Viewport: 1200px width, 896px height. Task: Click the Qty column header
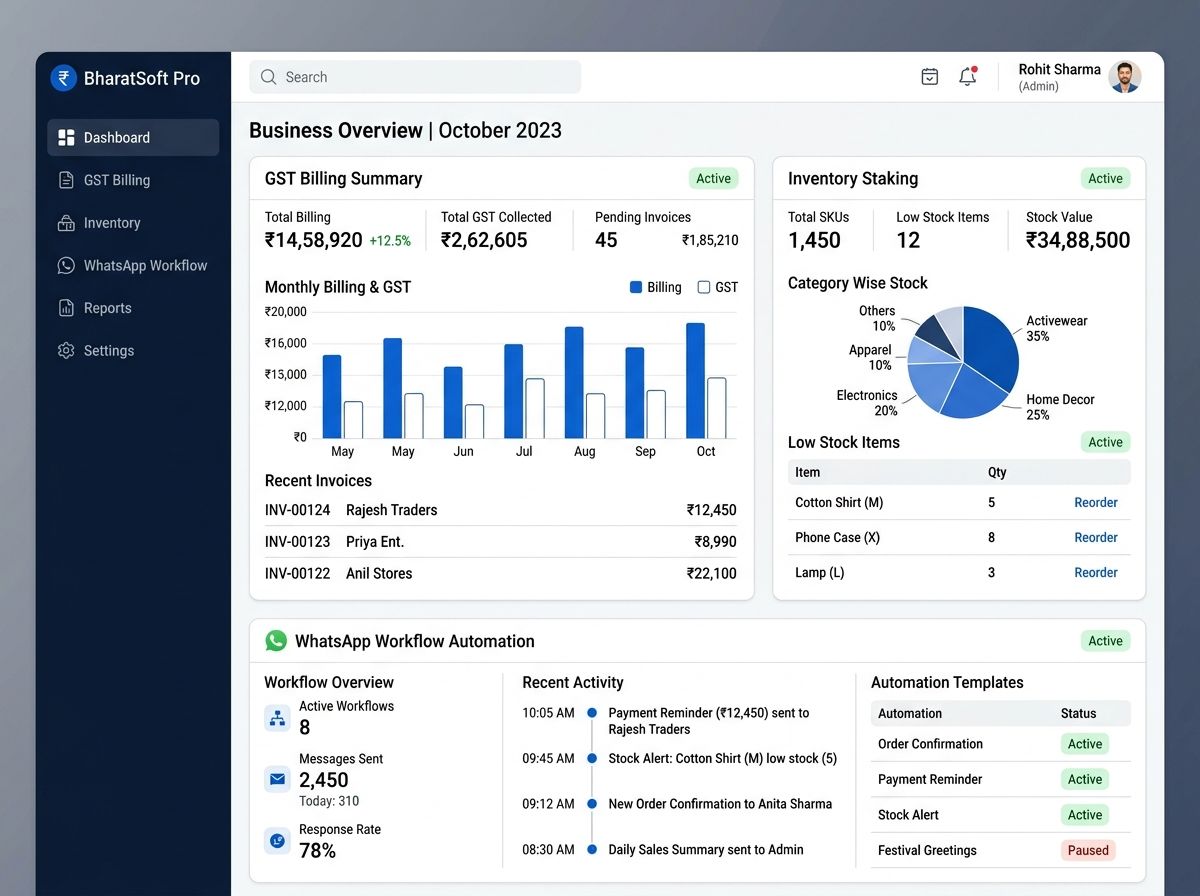pos(997,472)
